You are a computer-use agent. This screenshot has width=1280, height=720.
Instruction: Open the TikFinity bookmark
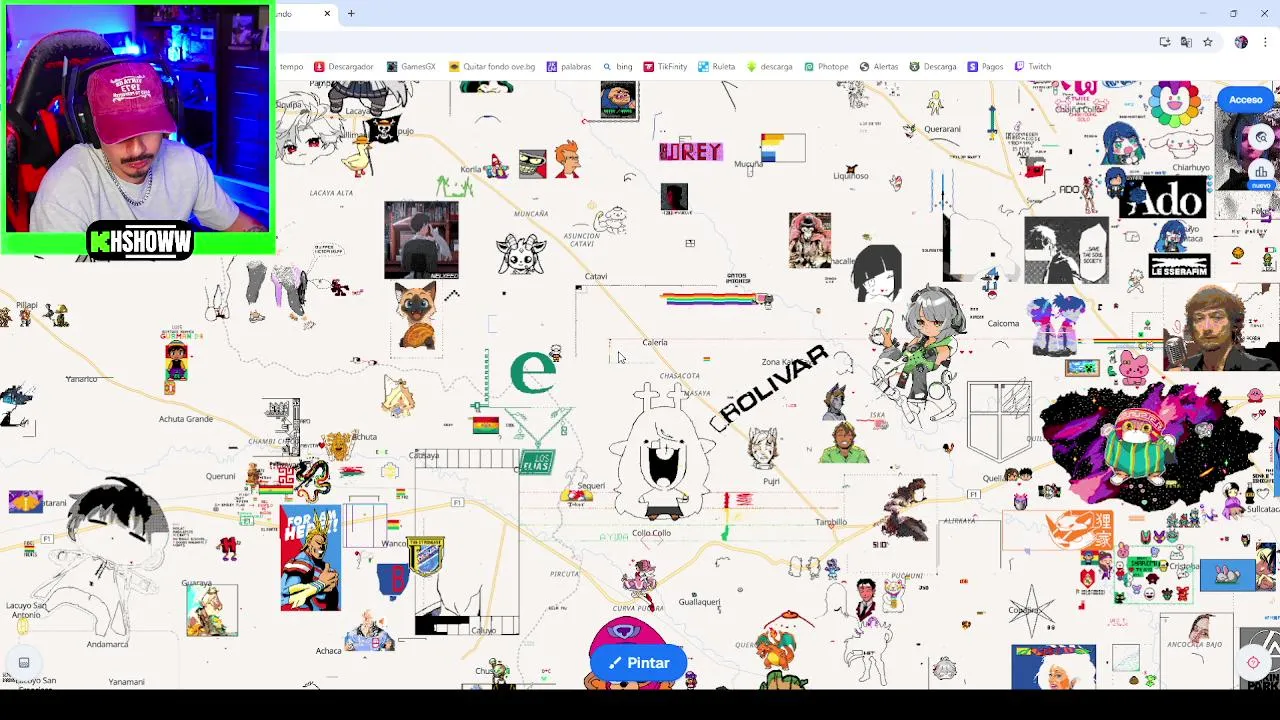point(665,67)
